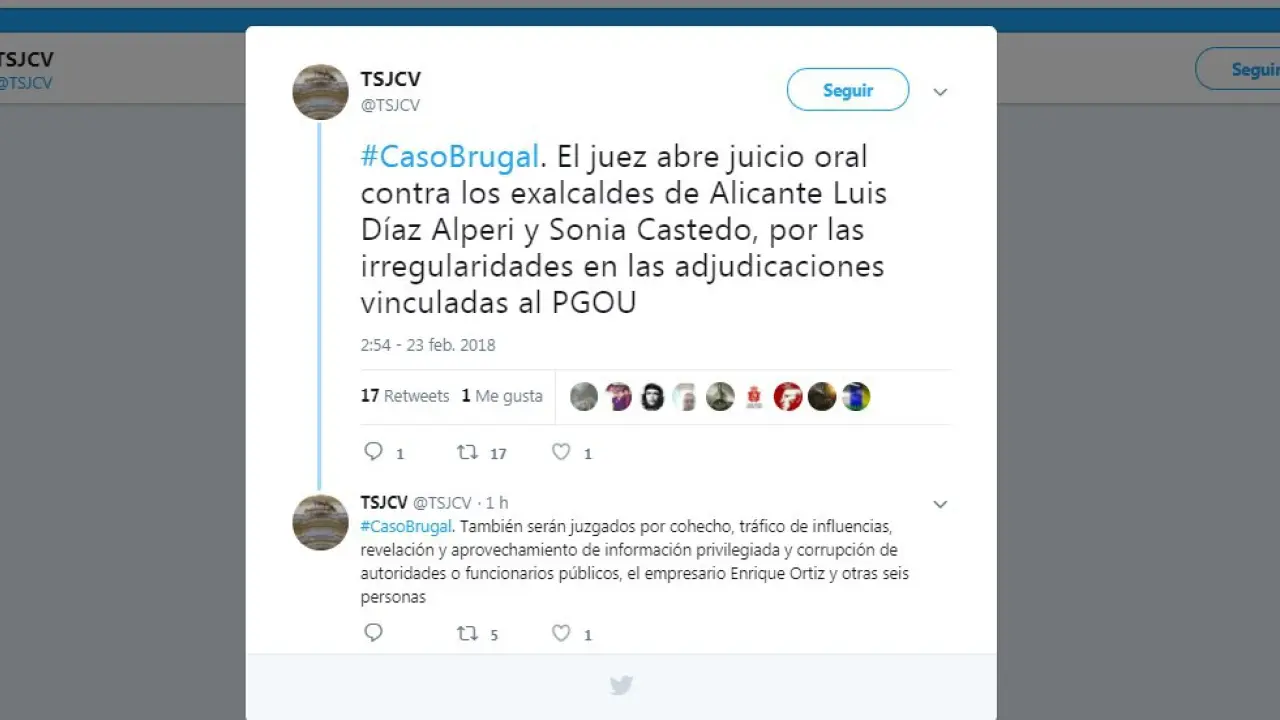Image resolution: width=1280 pixels, height=720 pixels.
Task: Retweet the main tweet with 17 retweets
Action: [x=467, y=452]
